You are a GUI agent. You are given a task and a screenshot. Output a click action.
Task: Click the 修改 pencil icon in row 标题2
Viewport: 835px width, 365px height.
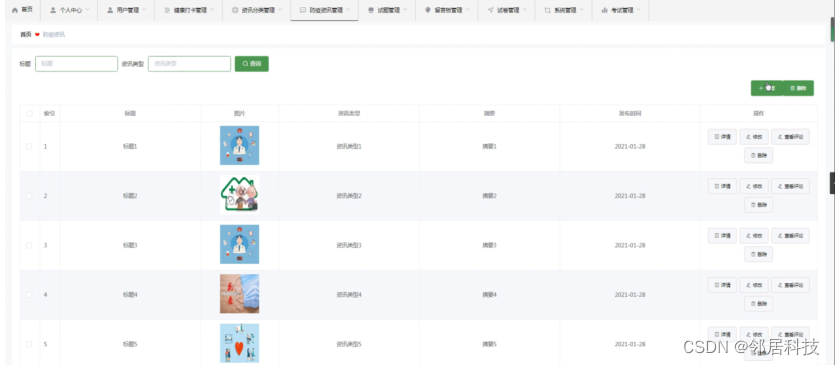coord(748,186)
